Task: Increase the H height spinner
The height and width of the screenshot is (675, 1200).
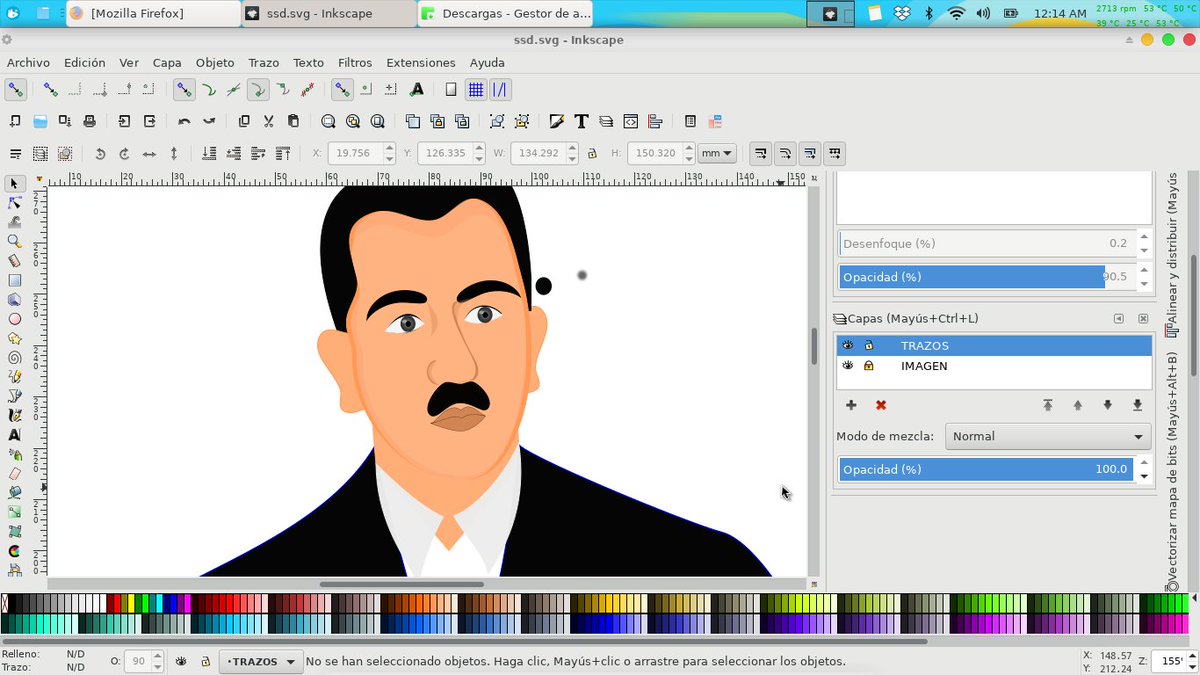Action: click(x=688, y=149)
